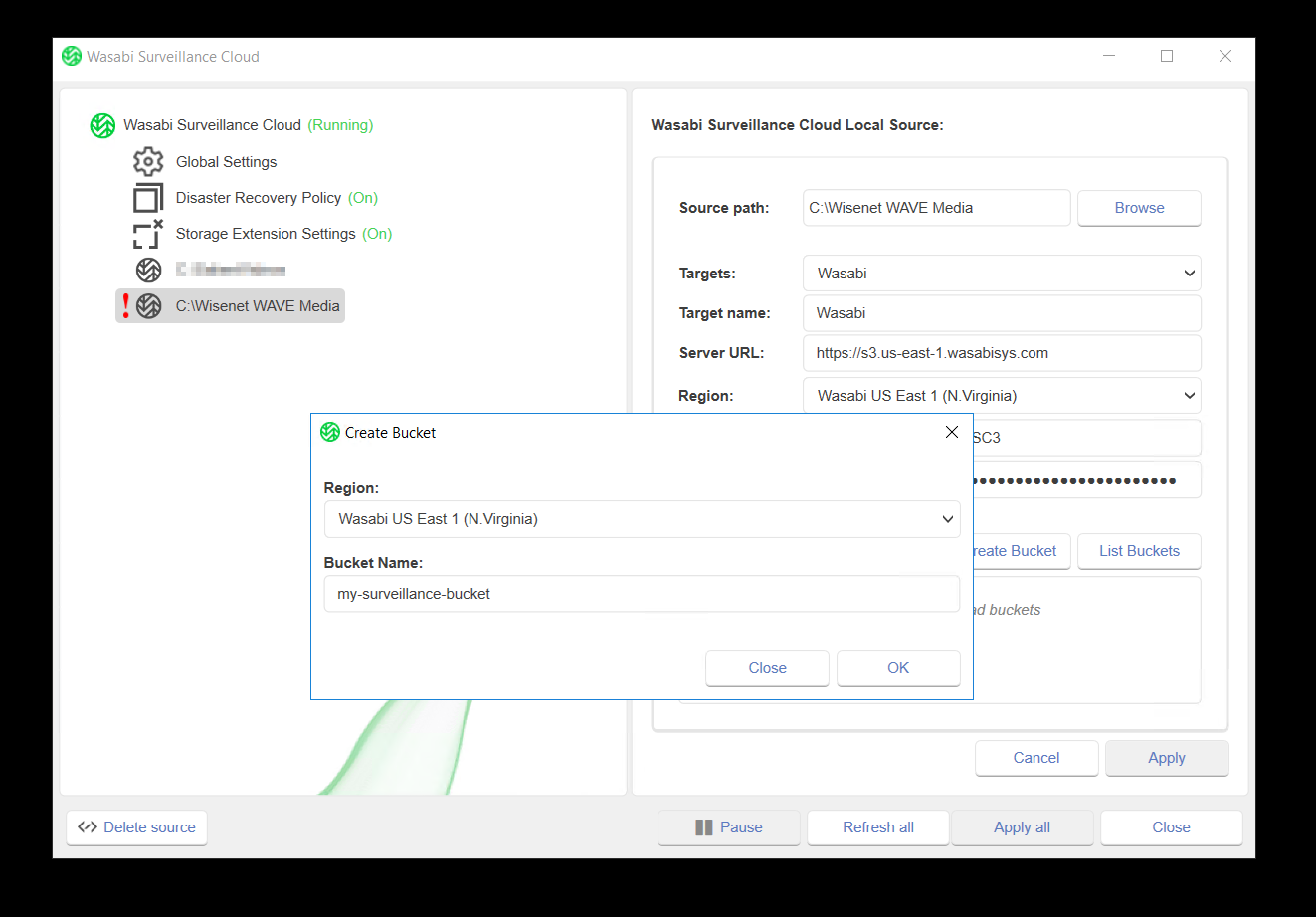Click the Disaster Recovery Policy icon
This screenshot has width=1316, height=917.
click(x=148, y=198)
